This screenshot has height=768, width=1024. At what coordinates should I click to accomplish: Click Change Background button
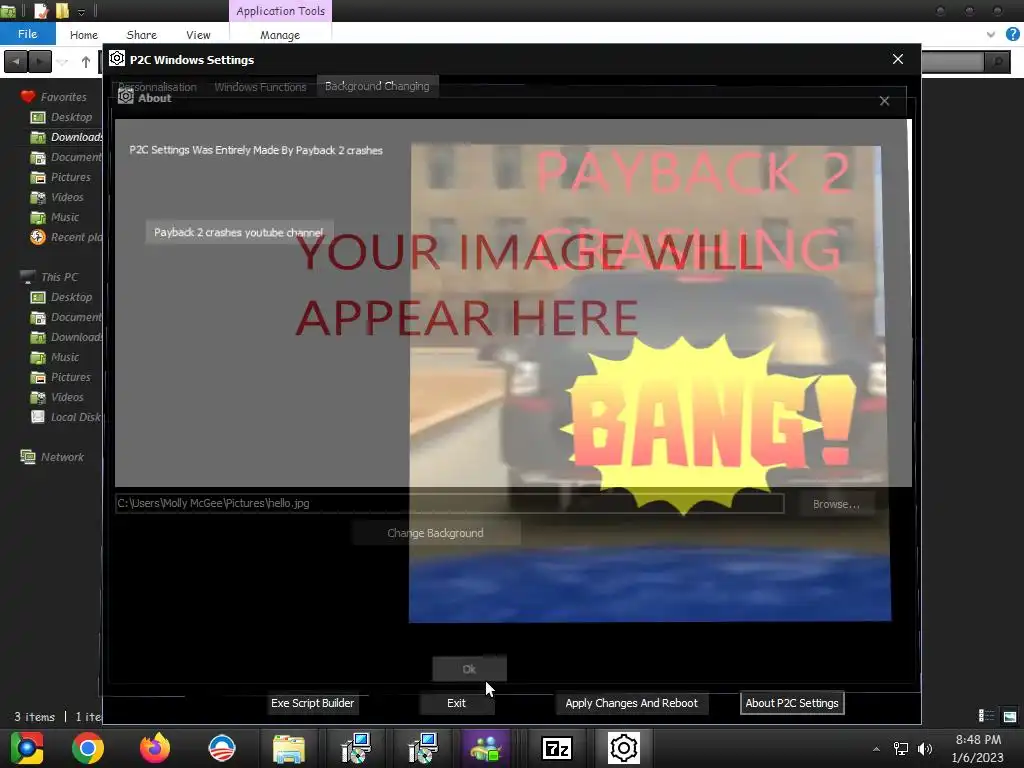pos(435,533)
